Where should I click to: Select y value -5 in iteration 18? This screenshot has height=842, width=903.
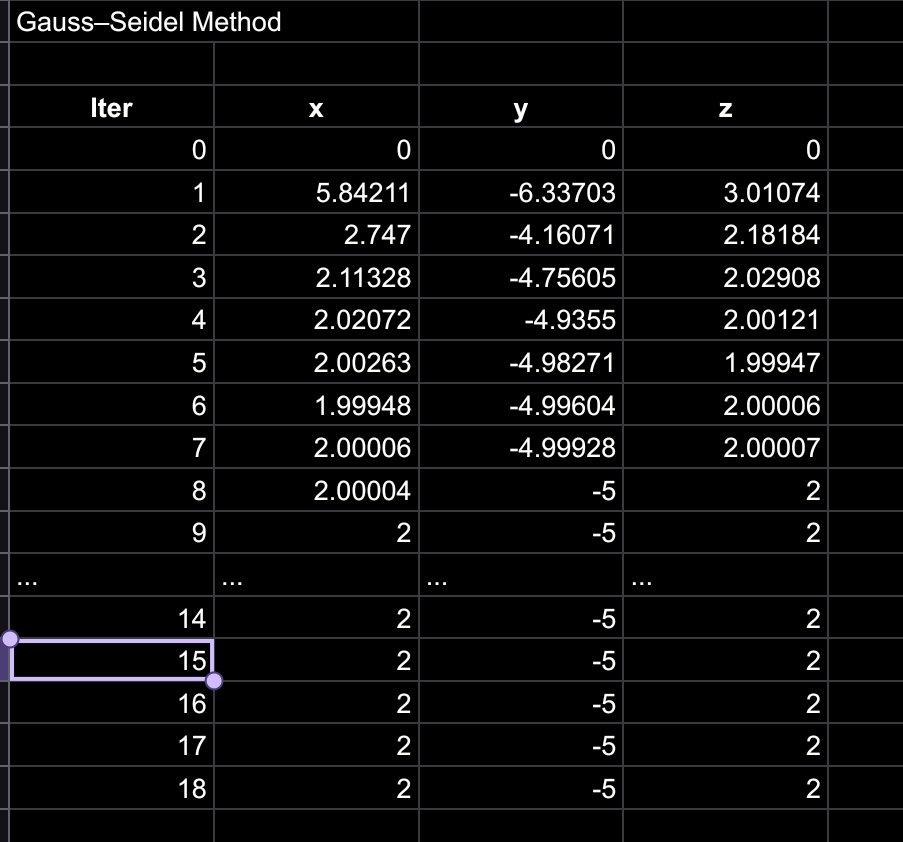pos(521,788)
